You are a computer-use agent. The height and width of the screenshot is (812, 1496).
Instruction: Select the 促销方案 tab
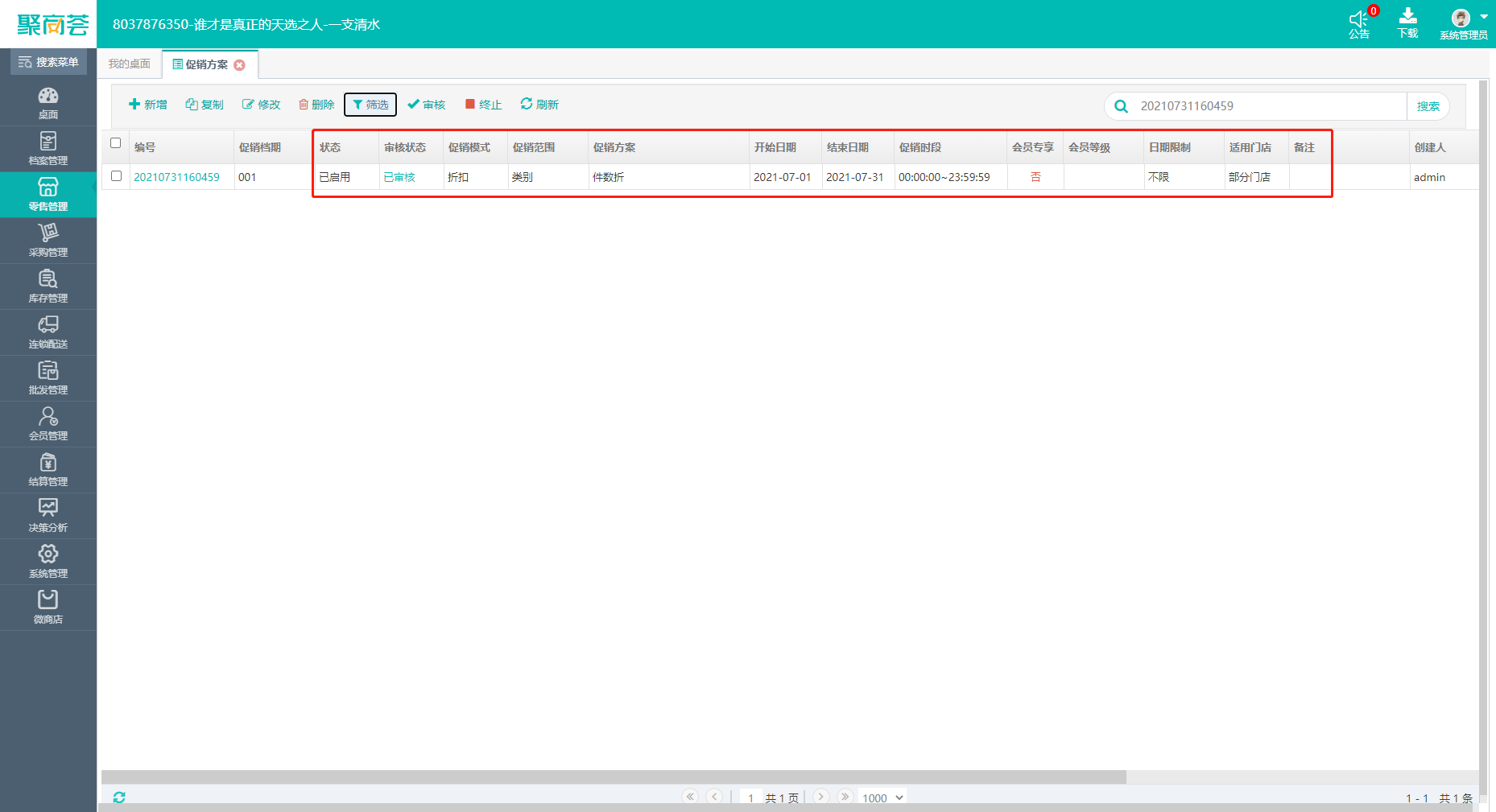click(x=206, y=64)
